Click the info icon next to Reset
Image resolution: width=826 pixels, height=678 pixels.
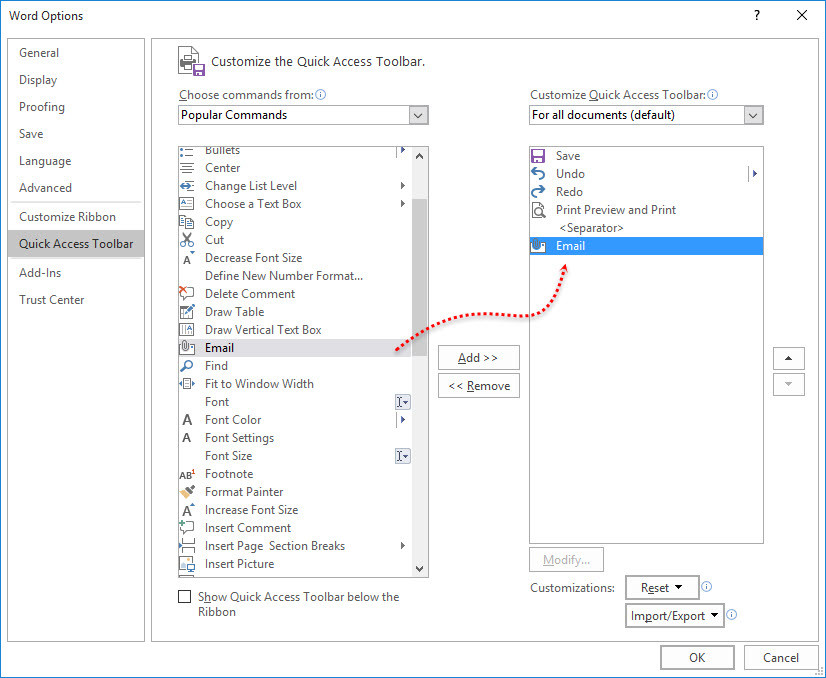click(707, 587)
